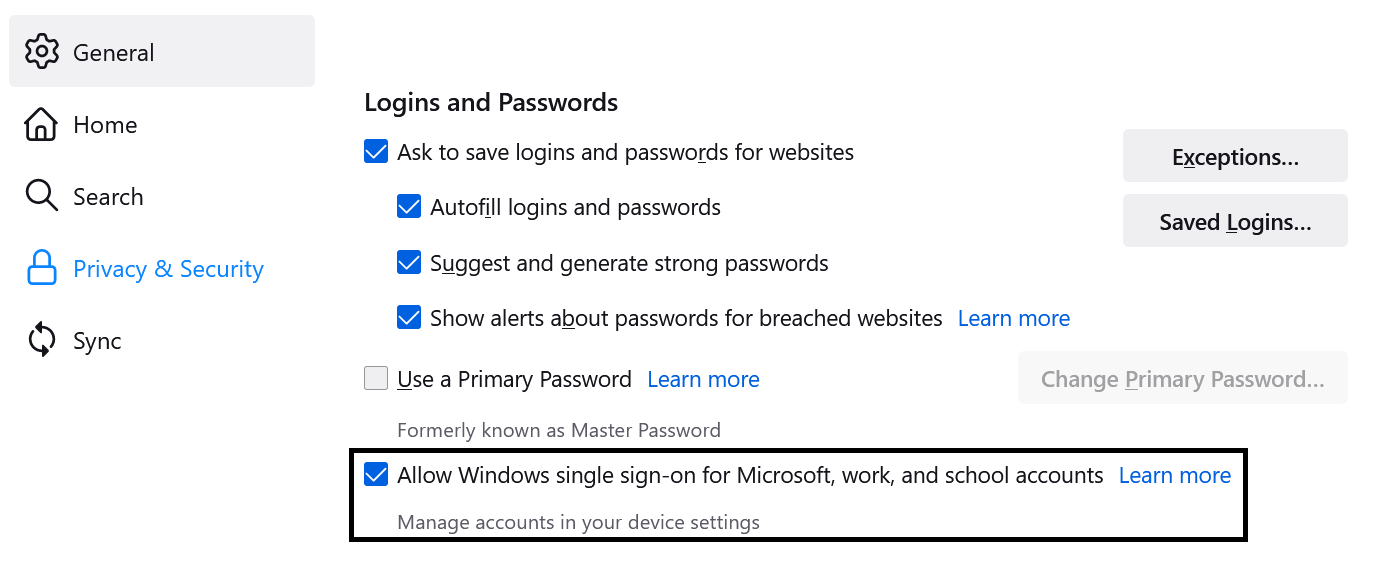
Task: Click the Search magnifying glass icon
Action: (x=41, y=196)
